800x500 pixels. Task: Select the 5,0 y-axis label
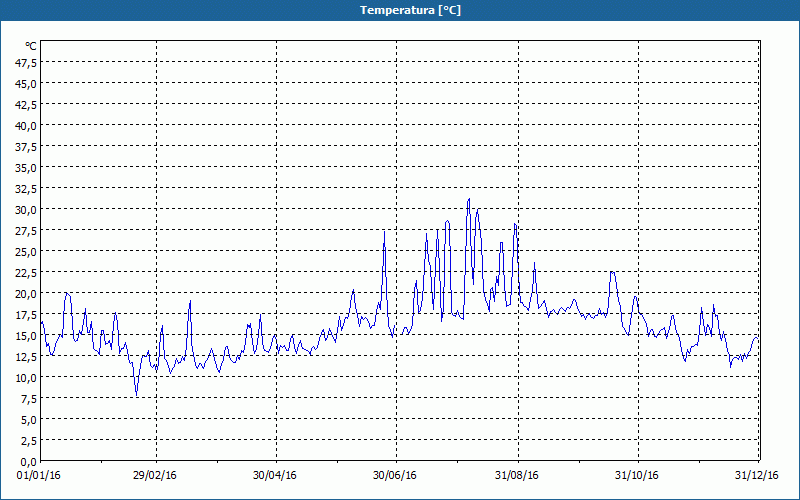point(29,419)
